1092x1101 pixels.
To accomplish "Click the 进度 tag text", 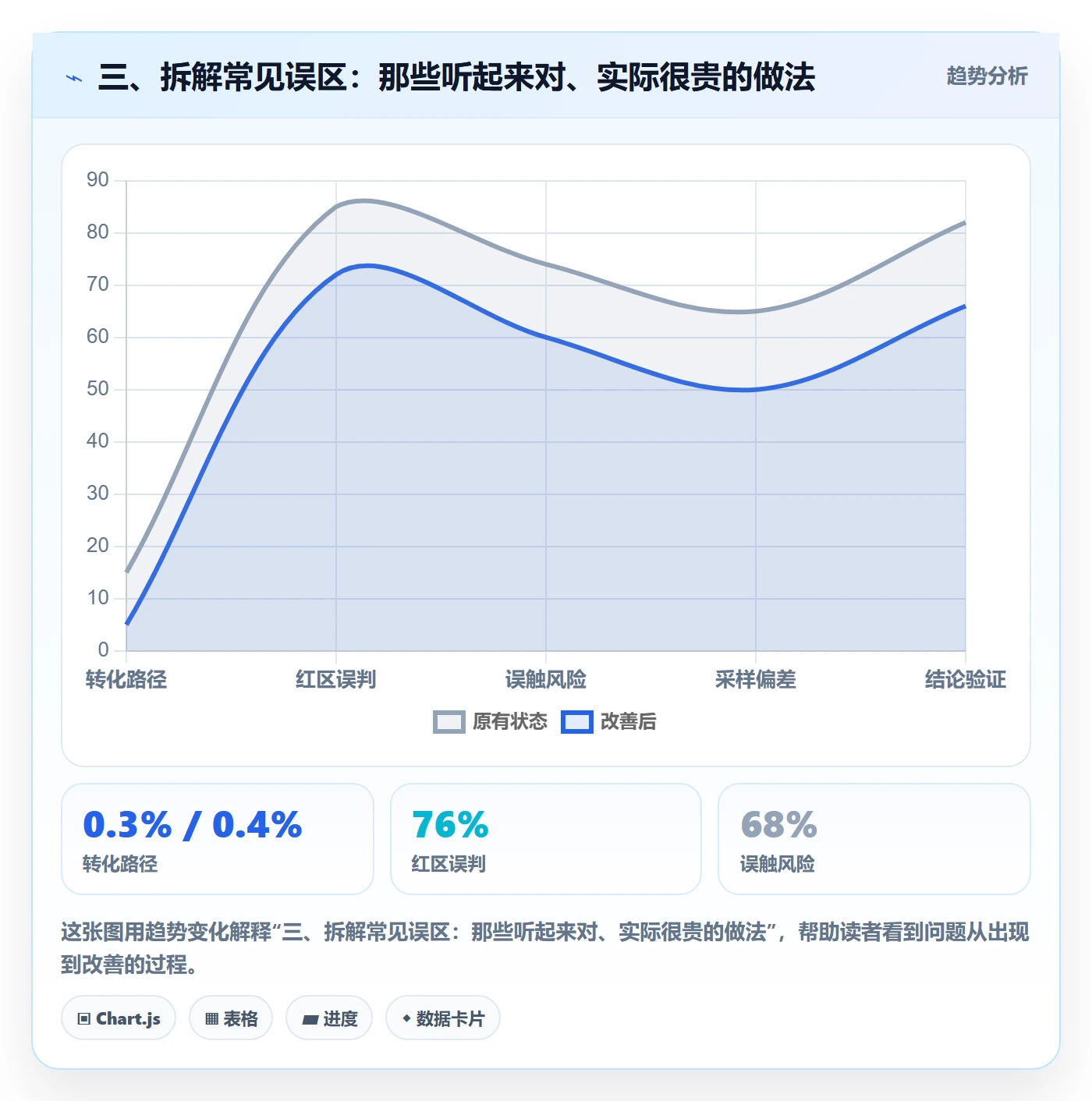I will click(x=340, y=1019).
